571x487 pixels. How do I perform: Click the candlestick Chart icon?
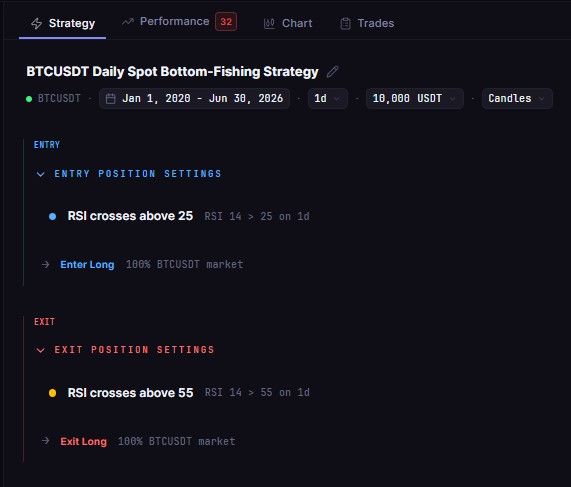[269, 24]
